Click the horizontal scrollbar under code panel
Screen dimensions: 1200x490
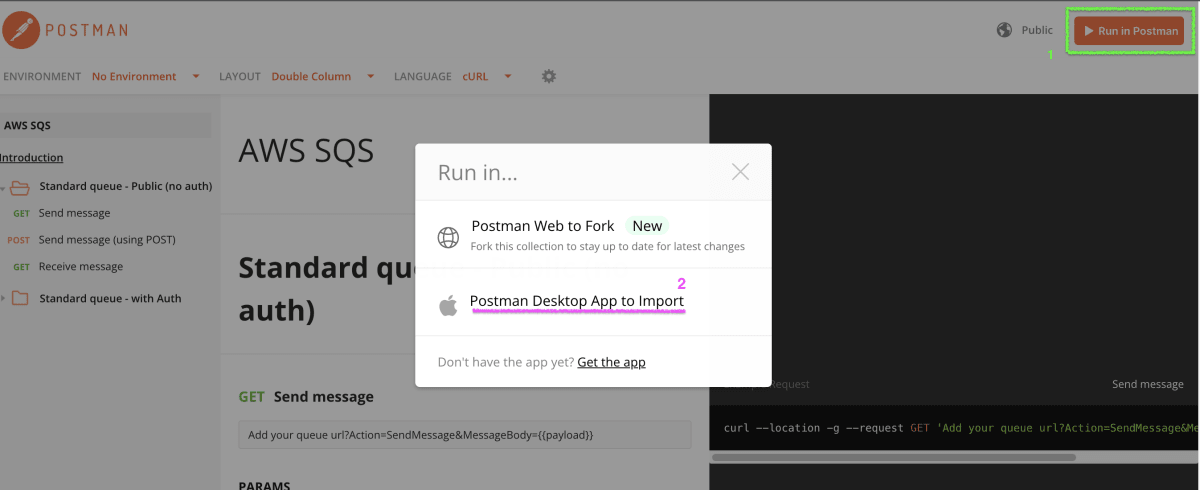click(893, 457)
